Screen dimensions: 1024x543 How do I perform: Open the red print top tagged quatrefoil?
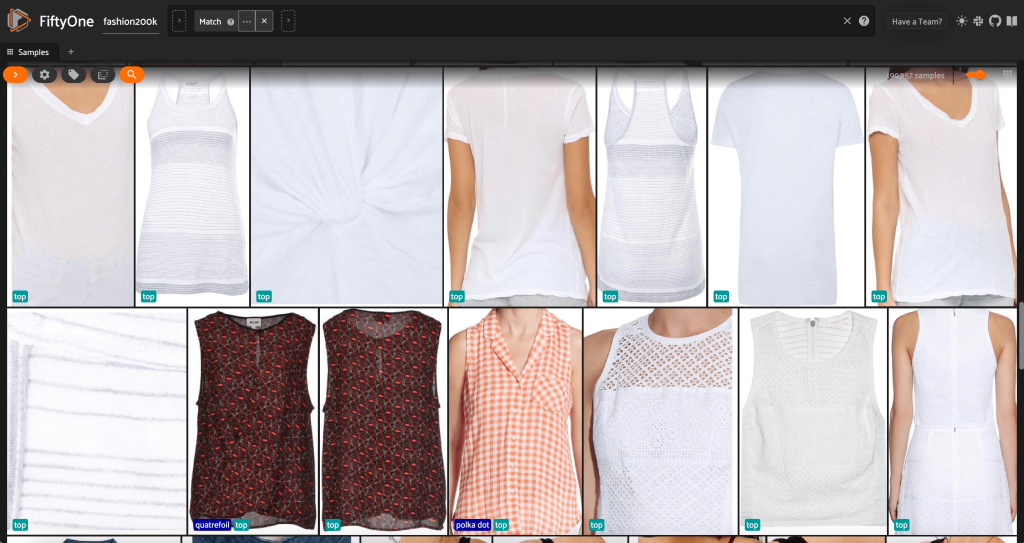[x=253, y=421]
